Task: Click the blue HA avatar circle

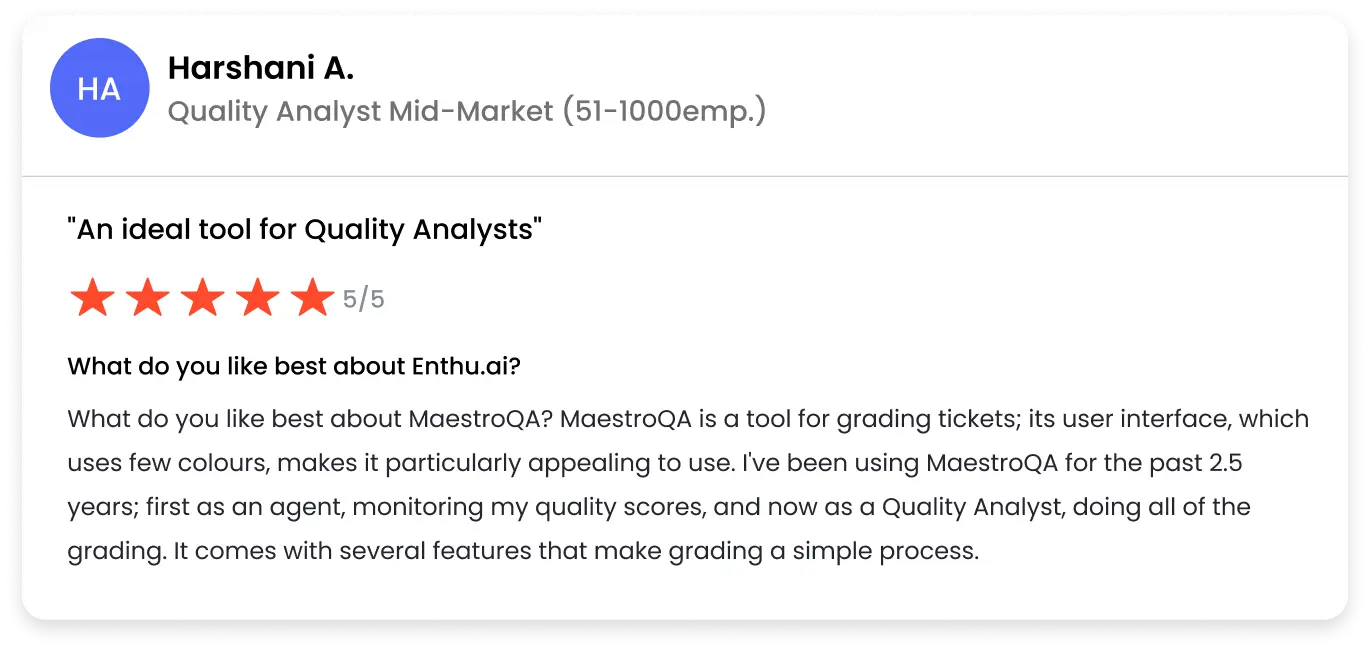Action: (99, 88)
